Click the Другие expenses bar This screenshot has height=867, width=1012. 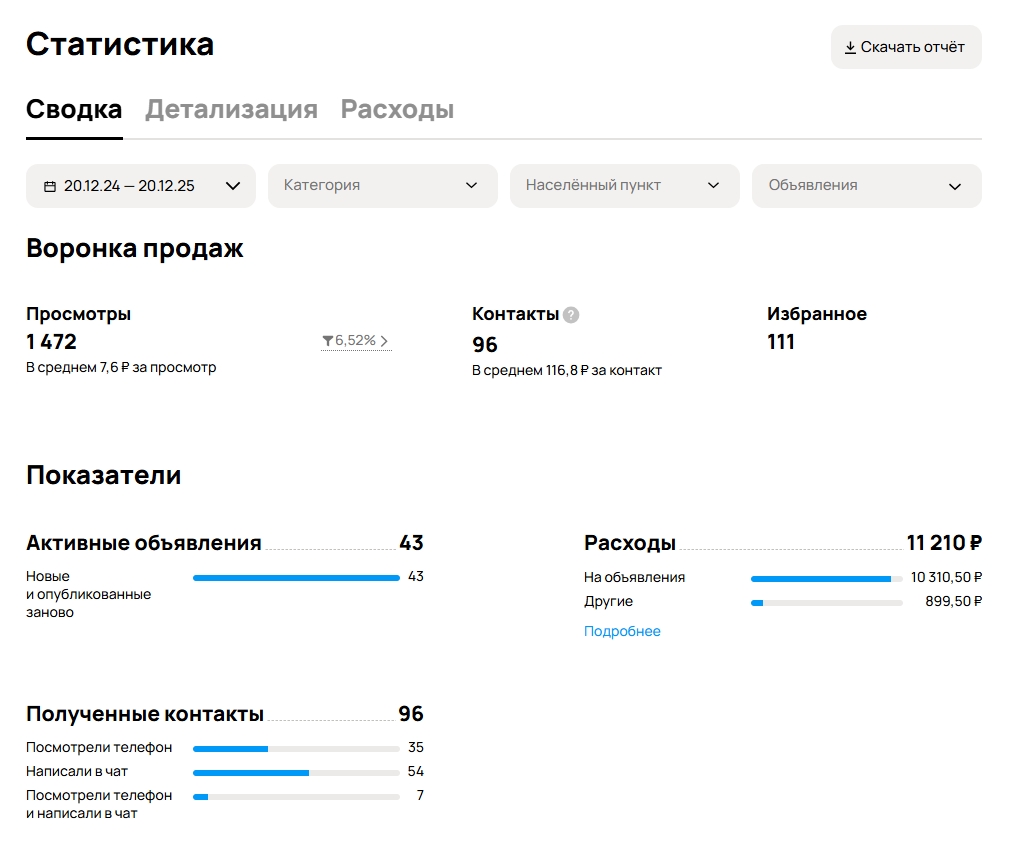coord(826,602)
